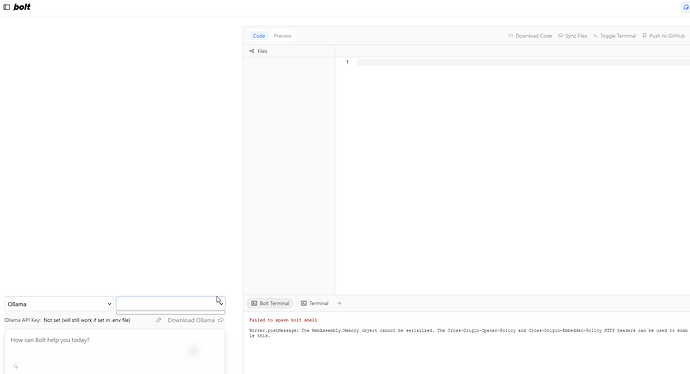
Task: Add a new terminal with plus icon
Action: click(x=339, y=303)
